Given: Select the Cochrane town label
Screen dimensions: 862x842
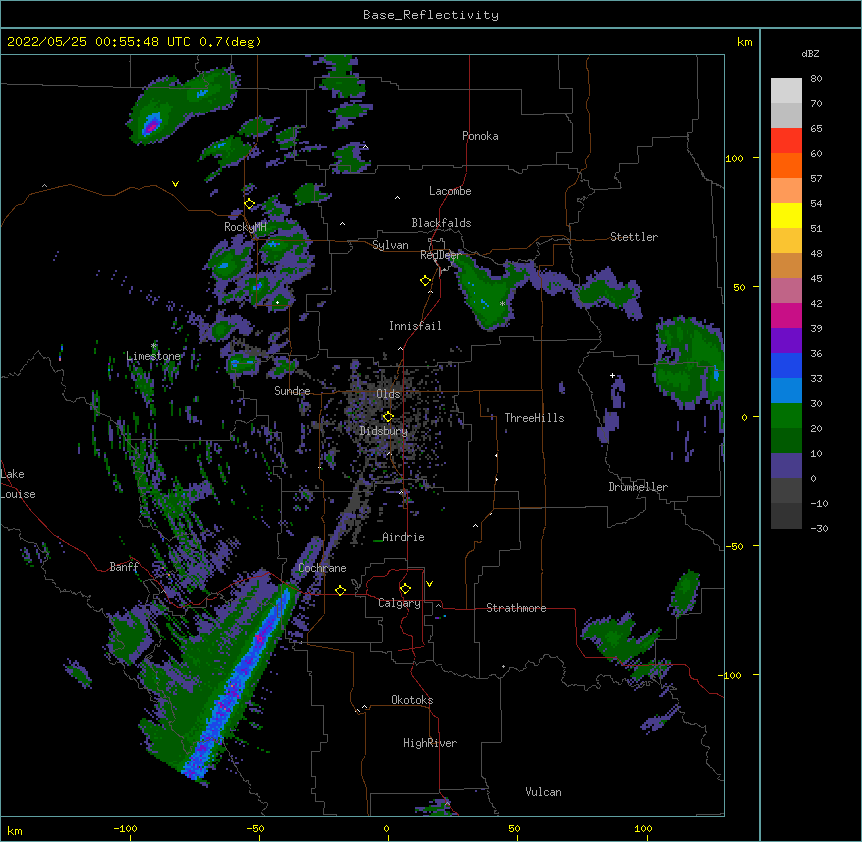Looking at the screenshot, I should (322, 568).
